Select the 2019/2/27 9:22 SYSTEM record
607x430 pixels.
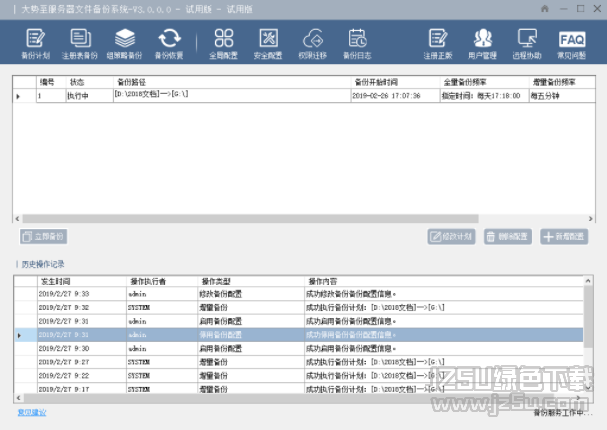point(298,375)
